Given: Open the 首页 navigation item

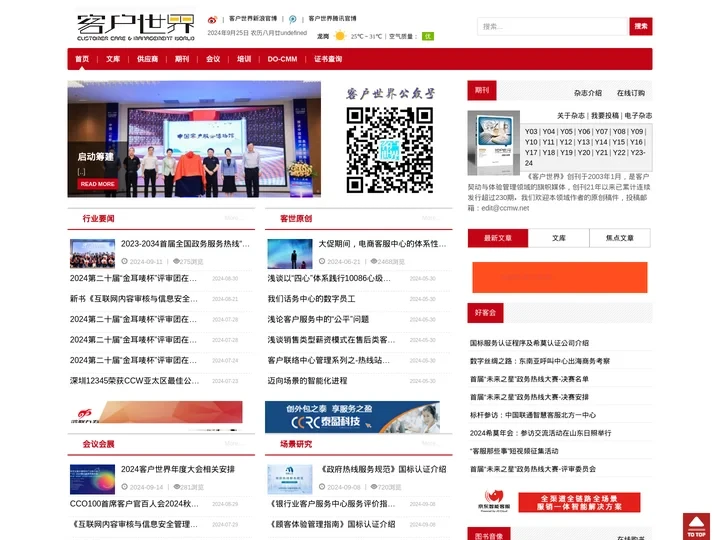Looking at the screenshot, I should click(x=82, y=59).
